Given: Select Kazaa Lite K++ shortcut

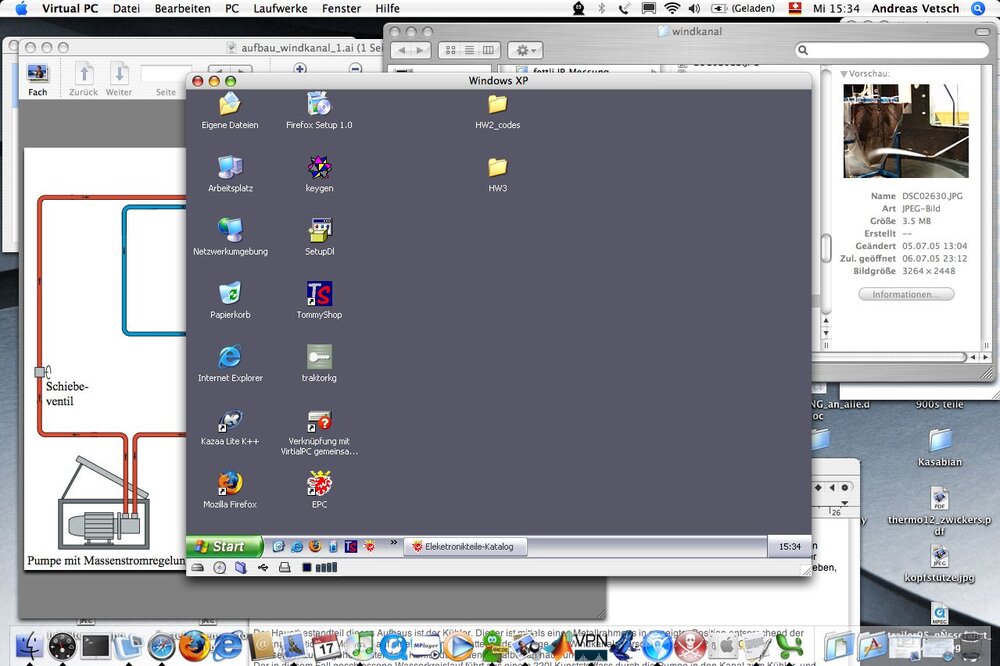Looking at the screenshot, I should coord(230,426).
